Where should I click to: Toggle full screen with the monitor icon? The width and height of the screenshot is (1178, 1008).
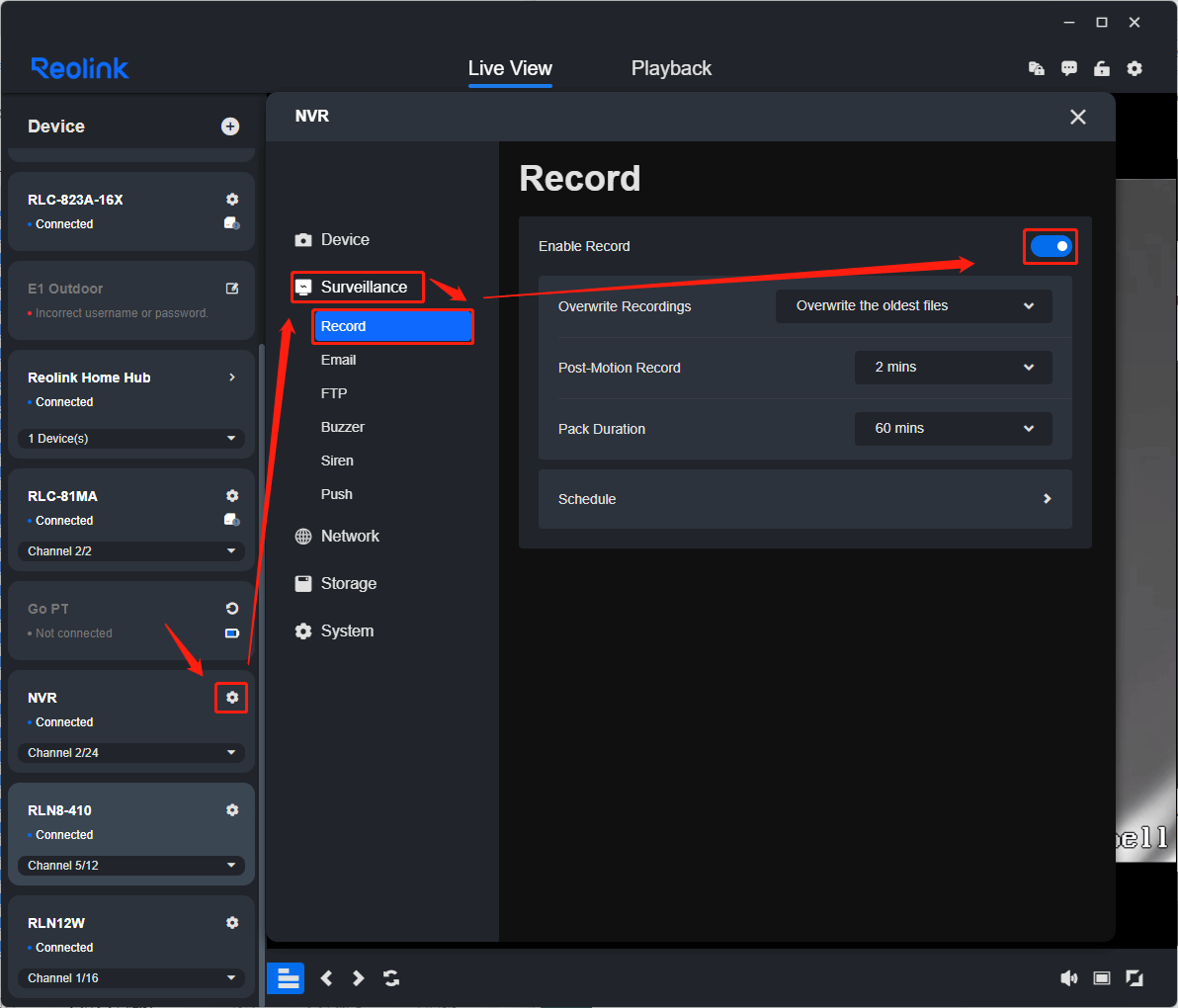1102,977
